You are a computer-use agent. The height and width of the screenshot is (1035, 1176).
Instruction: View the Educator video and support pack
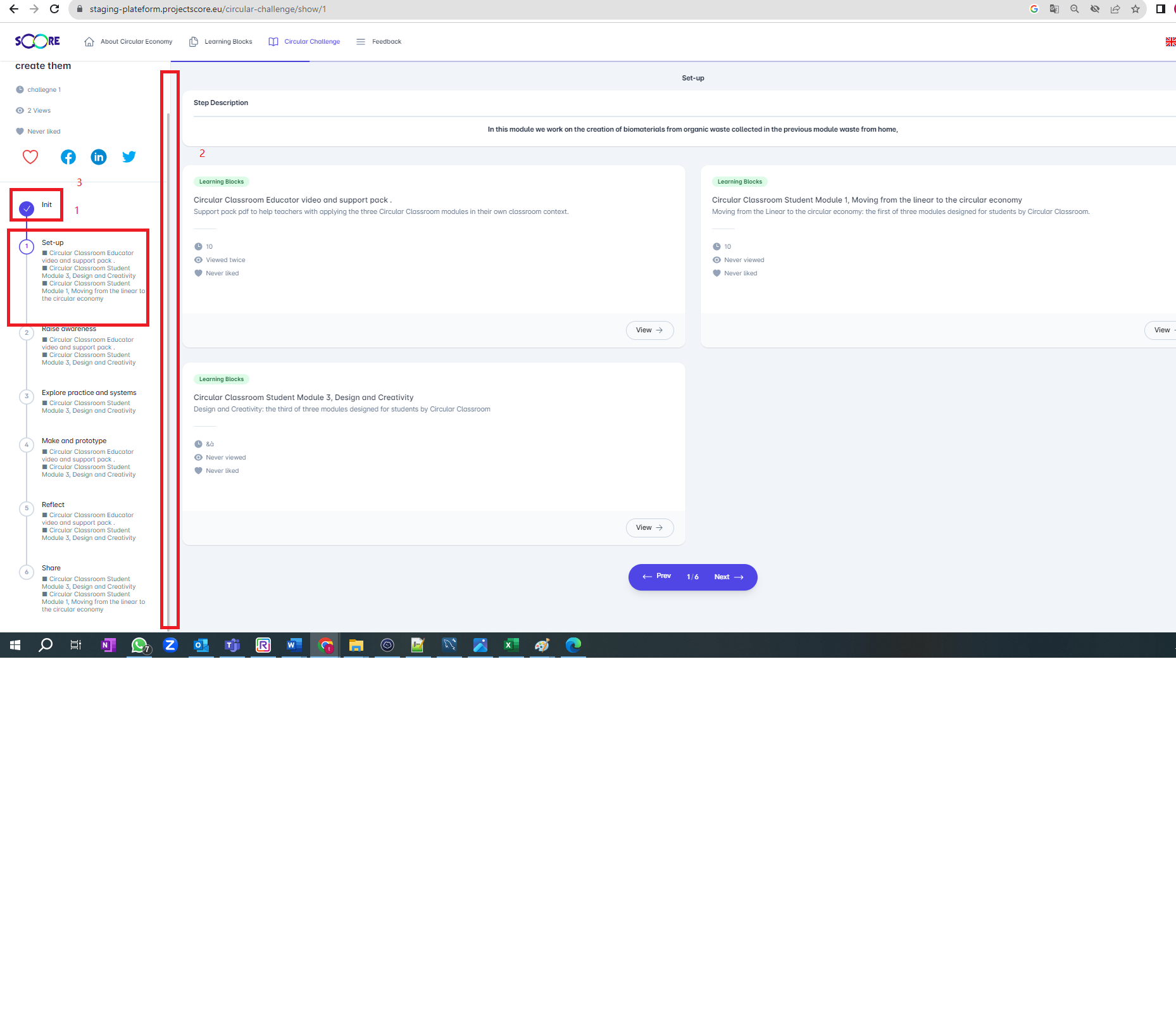649,330
